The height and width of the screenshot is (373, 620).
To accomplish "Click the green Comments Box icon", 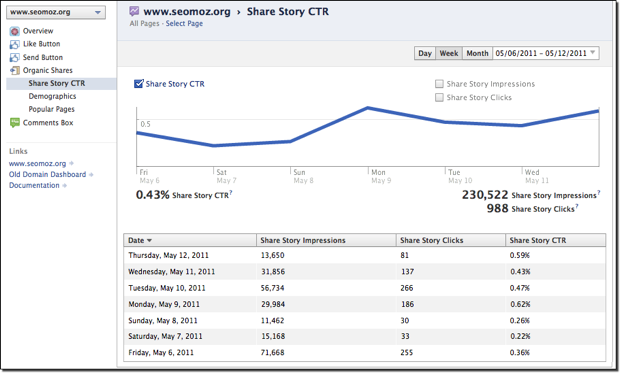I will (15, 123).
